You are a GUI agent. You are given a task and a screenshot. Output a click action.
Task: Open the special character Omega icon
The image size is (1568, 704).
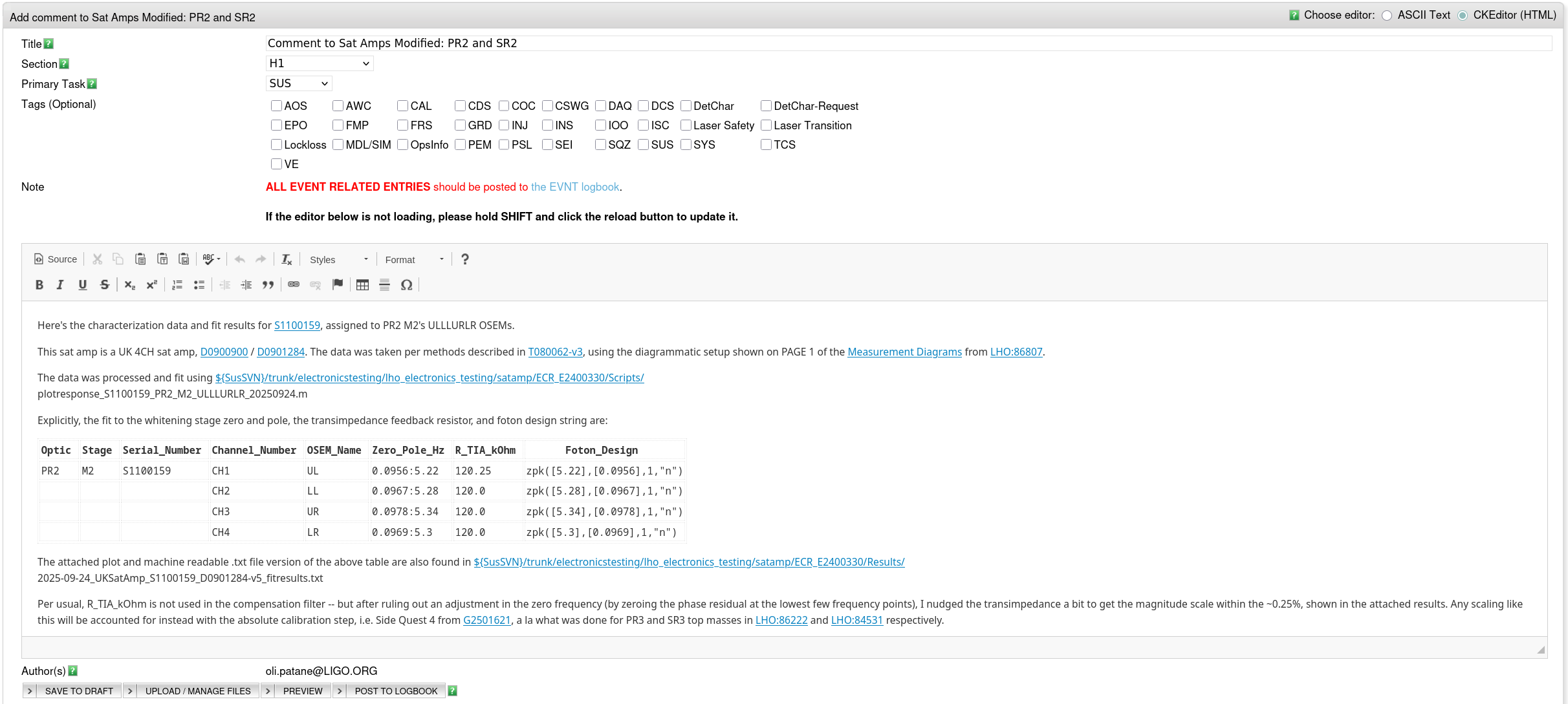point(406,285)
